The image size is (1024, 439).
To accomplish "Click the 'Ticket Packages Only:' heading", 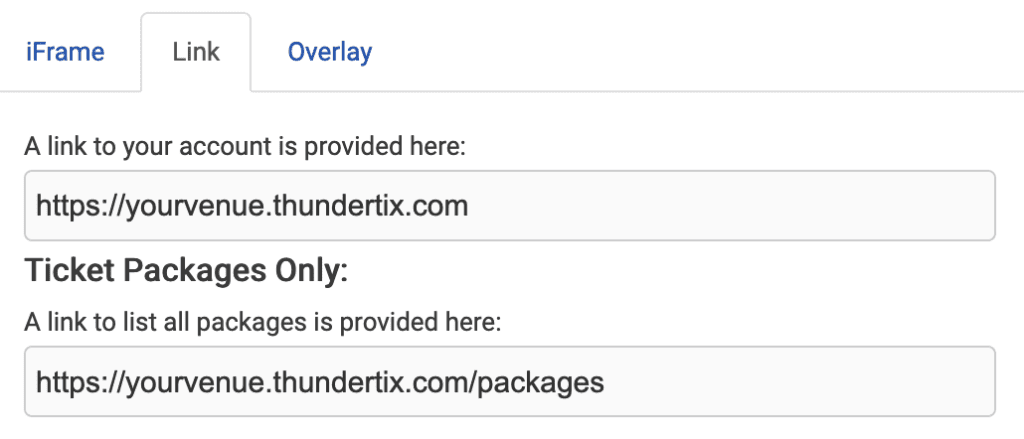I will (x=186, y=271).
